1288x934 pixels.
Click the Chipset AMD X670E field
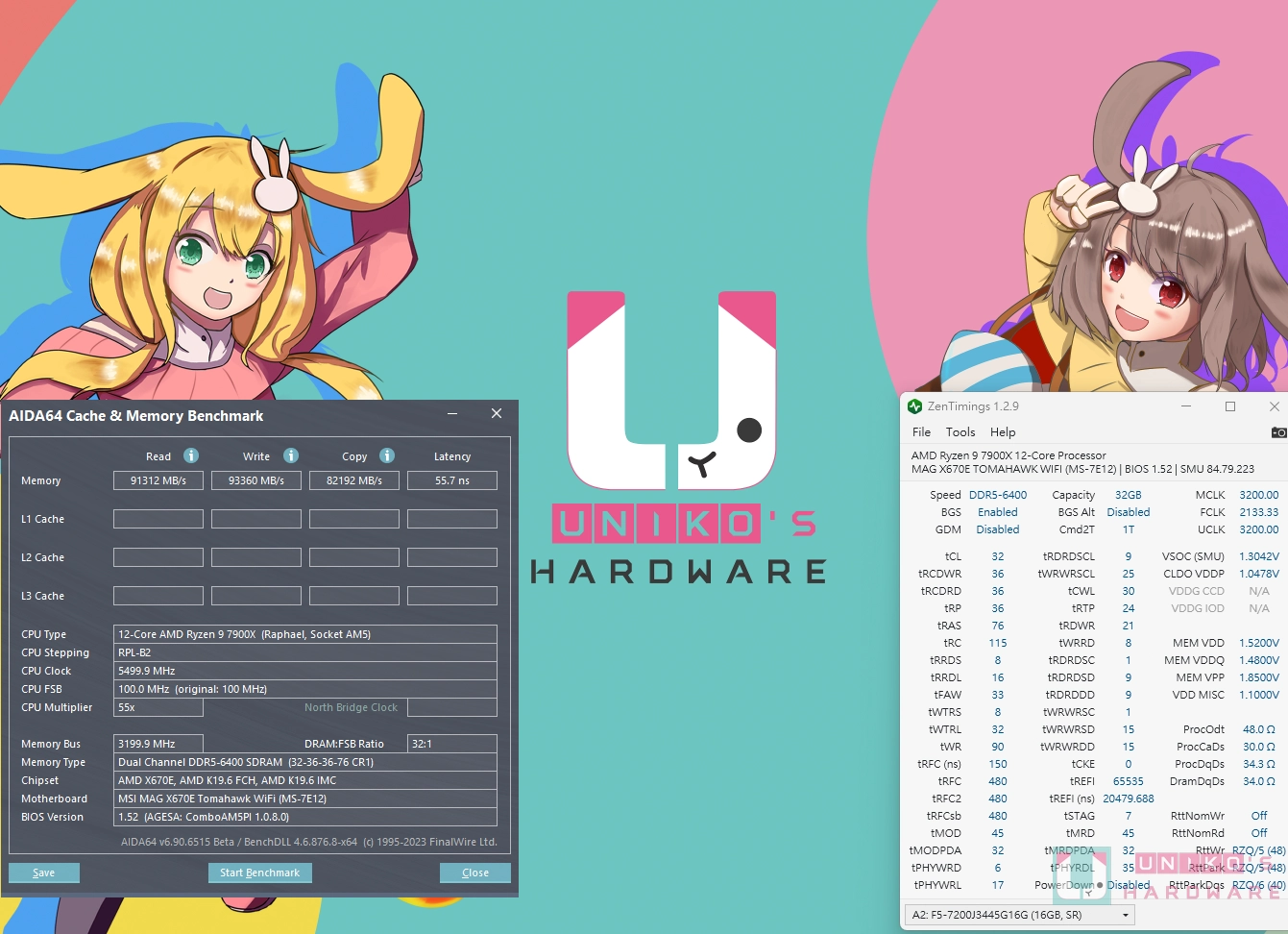(x=305, y=780)
